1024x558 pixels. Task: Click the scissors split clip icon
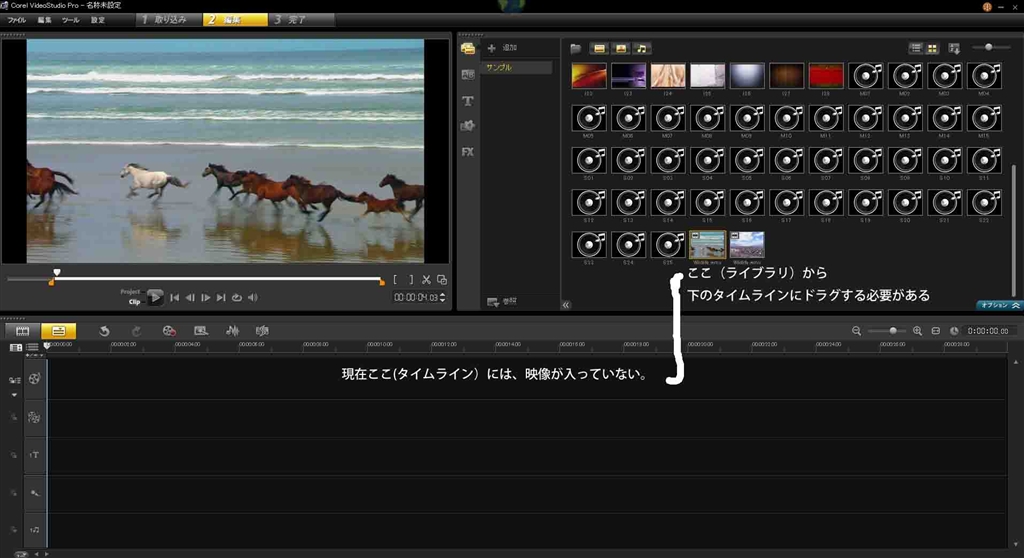click(x=426, y=280)
